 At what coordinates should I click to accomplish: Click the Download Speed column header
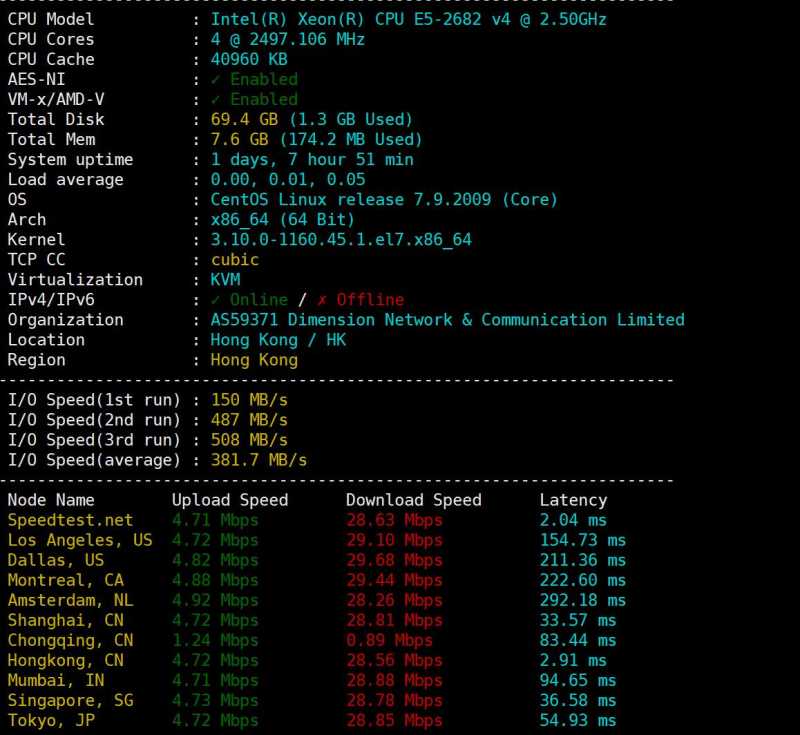pyautogui.click(x=413, y=499)
